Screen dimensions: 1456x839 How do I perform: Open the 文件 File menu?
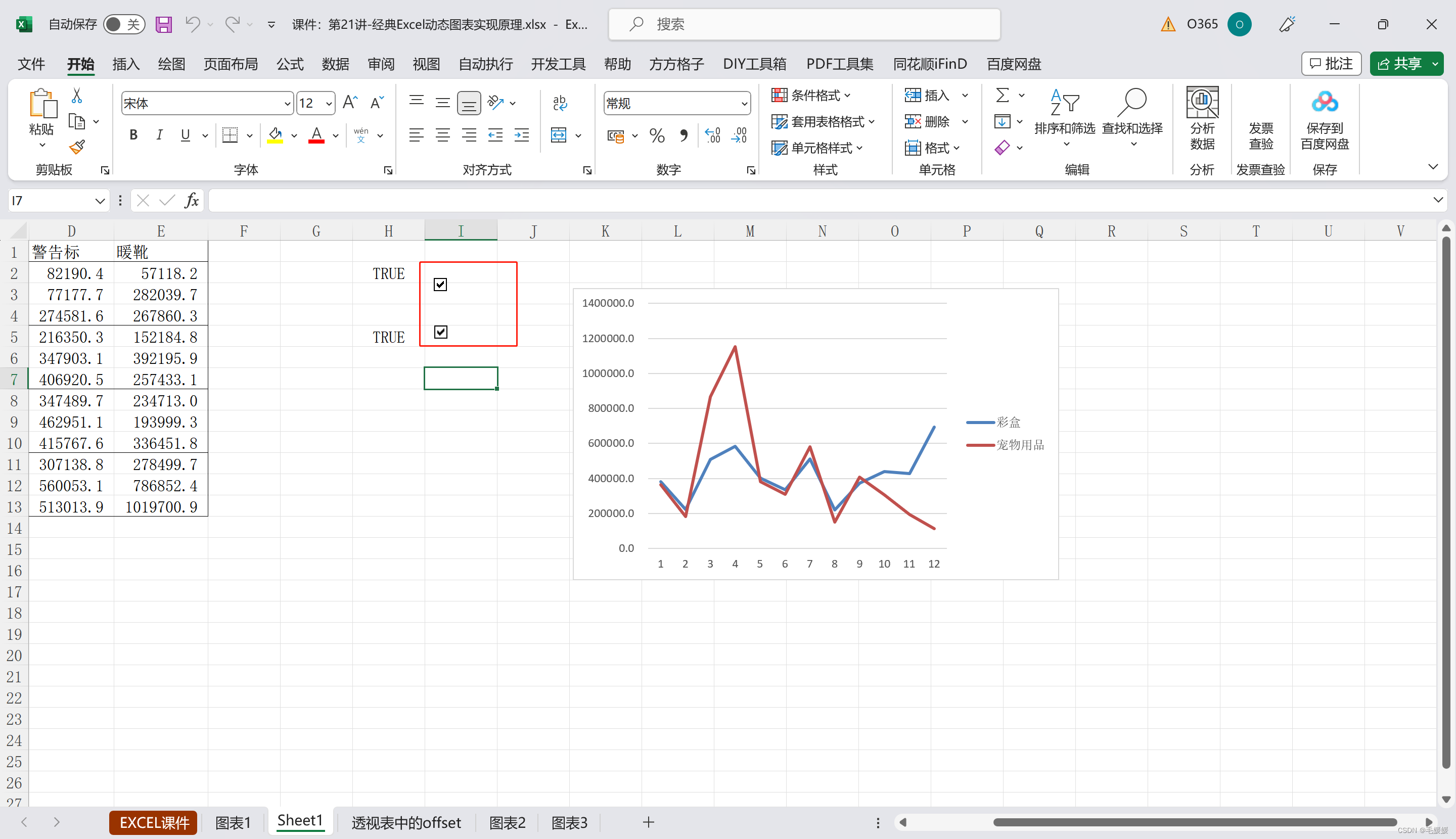[x=31, y=64]
